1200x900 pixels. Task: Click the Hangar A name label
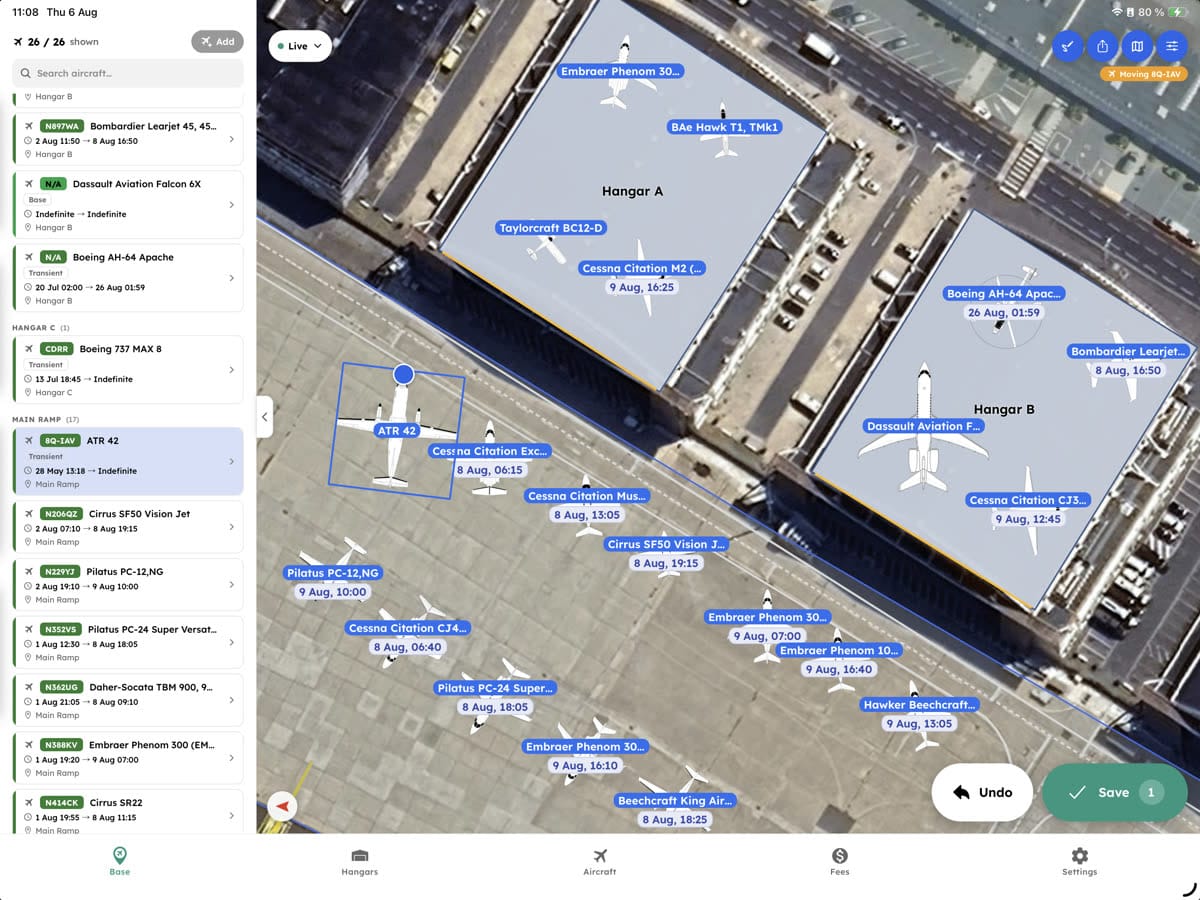tap(632, 191)
